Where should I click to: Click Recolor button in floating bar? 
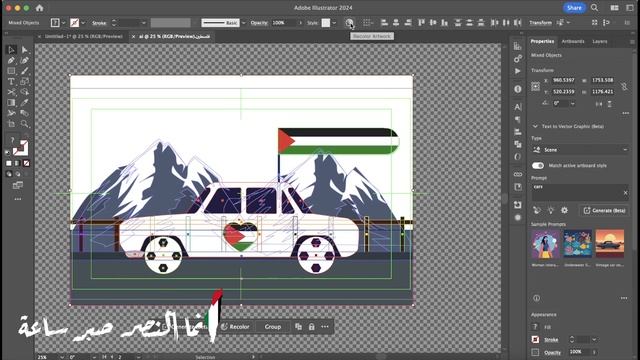click(x=235, y=327)
